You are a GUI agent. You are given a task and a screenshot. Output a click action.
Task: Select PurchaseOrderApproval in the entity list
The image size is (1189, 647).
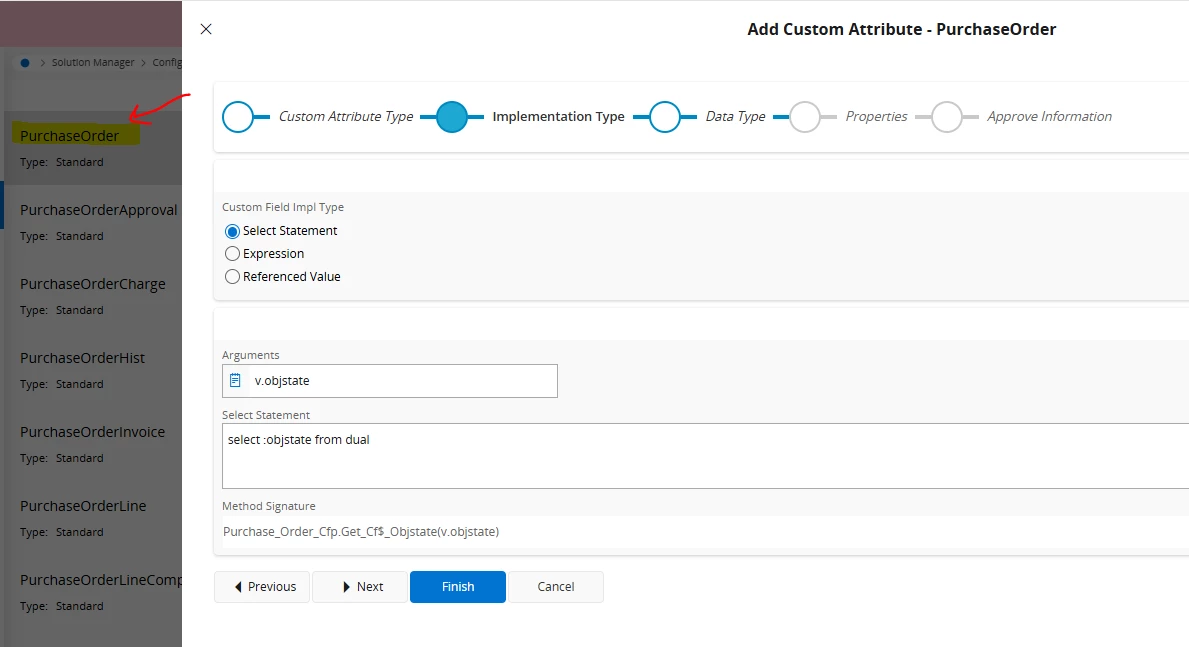tap(98, 210)
